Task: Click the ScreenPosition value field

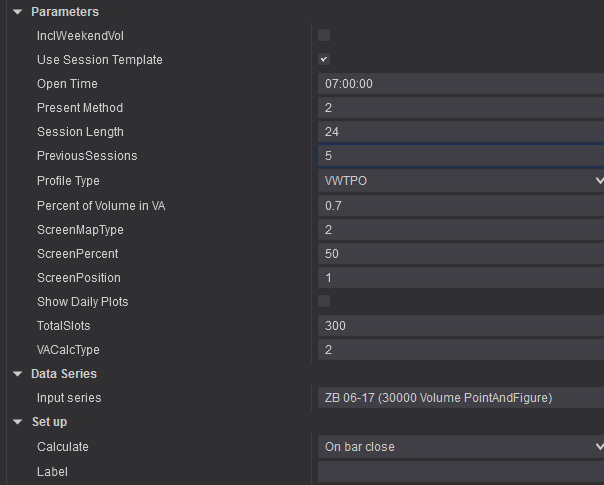Action: point(461,277)
